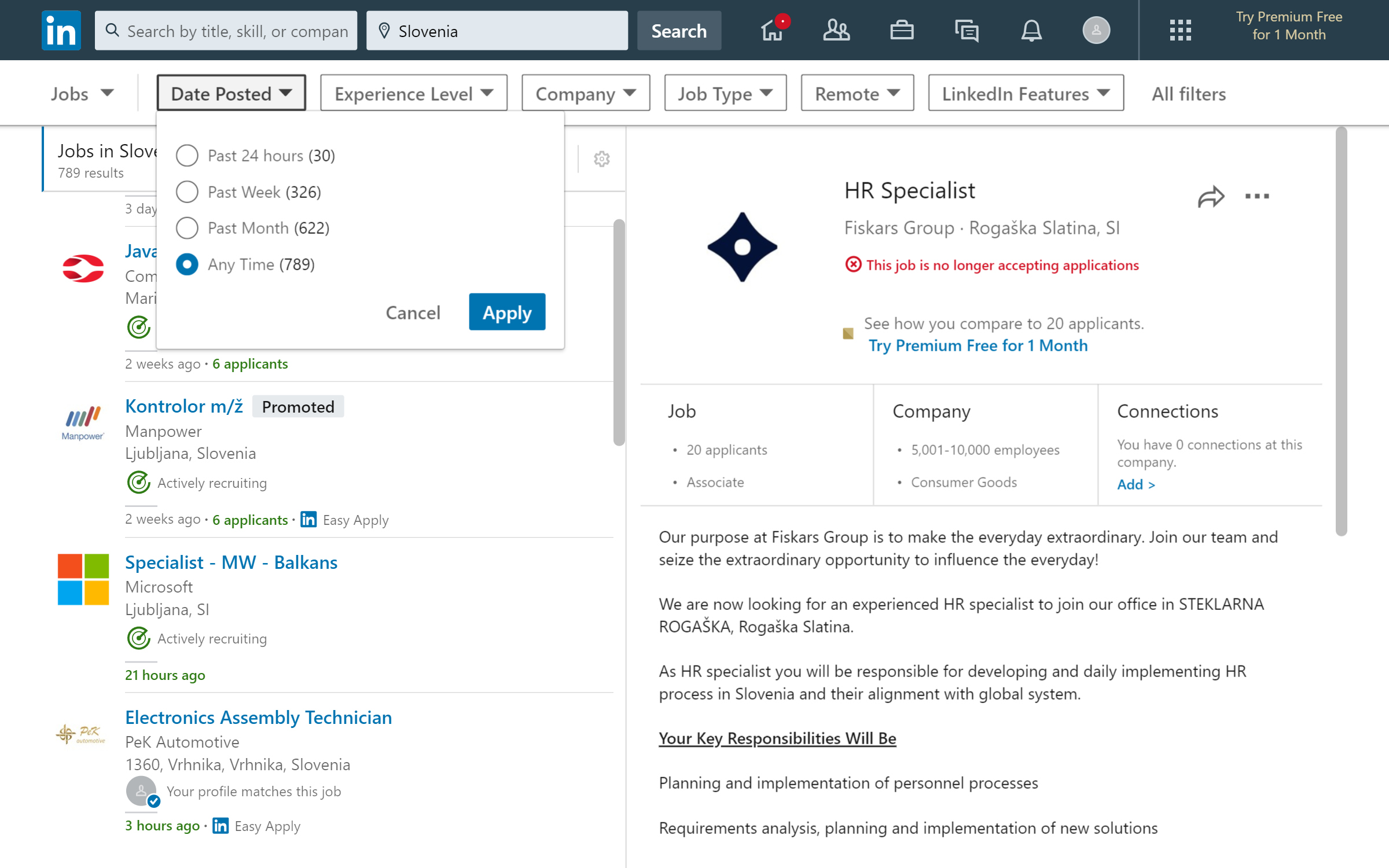Open the Kontrolor m/ž job listing
The height and width of the screenshot is (868, 1389).
tap(184, 406)
